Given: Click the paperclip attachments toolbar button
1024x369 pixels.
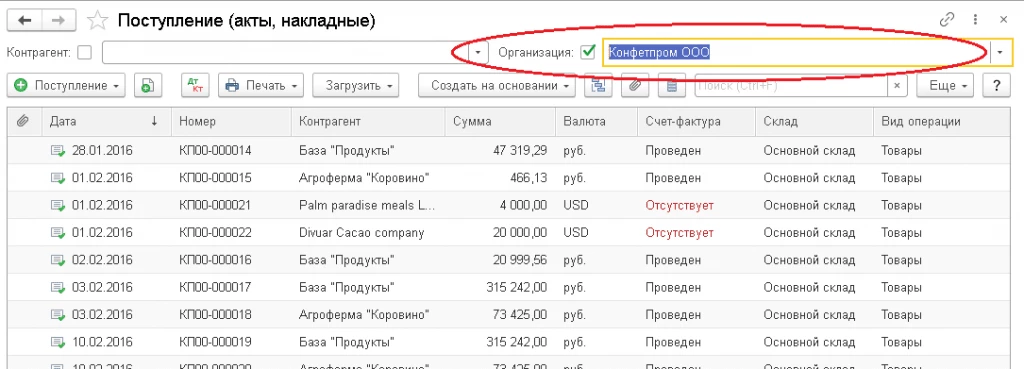Looking at the screenshot, I should (635, 86).
